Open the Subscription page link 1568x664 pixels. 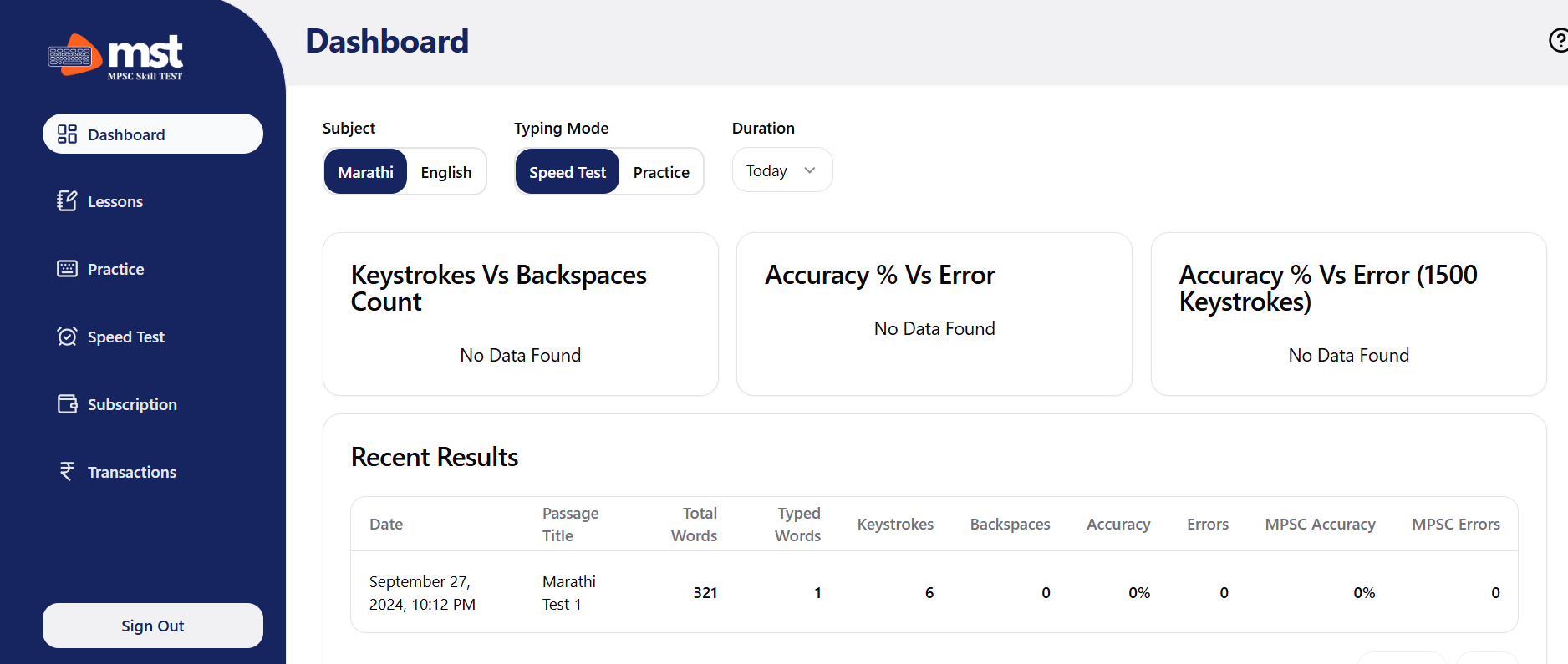pyautogui.click(x=132, y=405)
